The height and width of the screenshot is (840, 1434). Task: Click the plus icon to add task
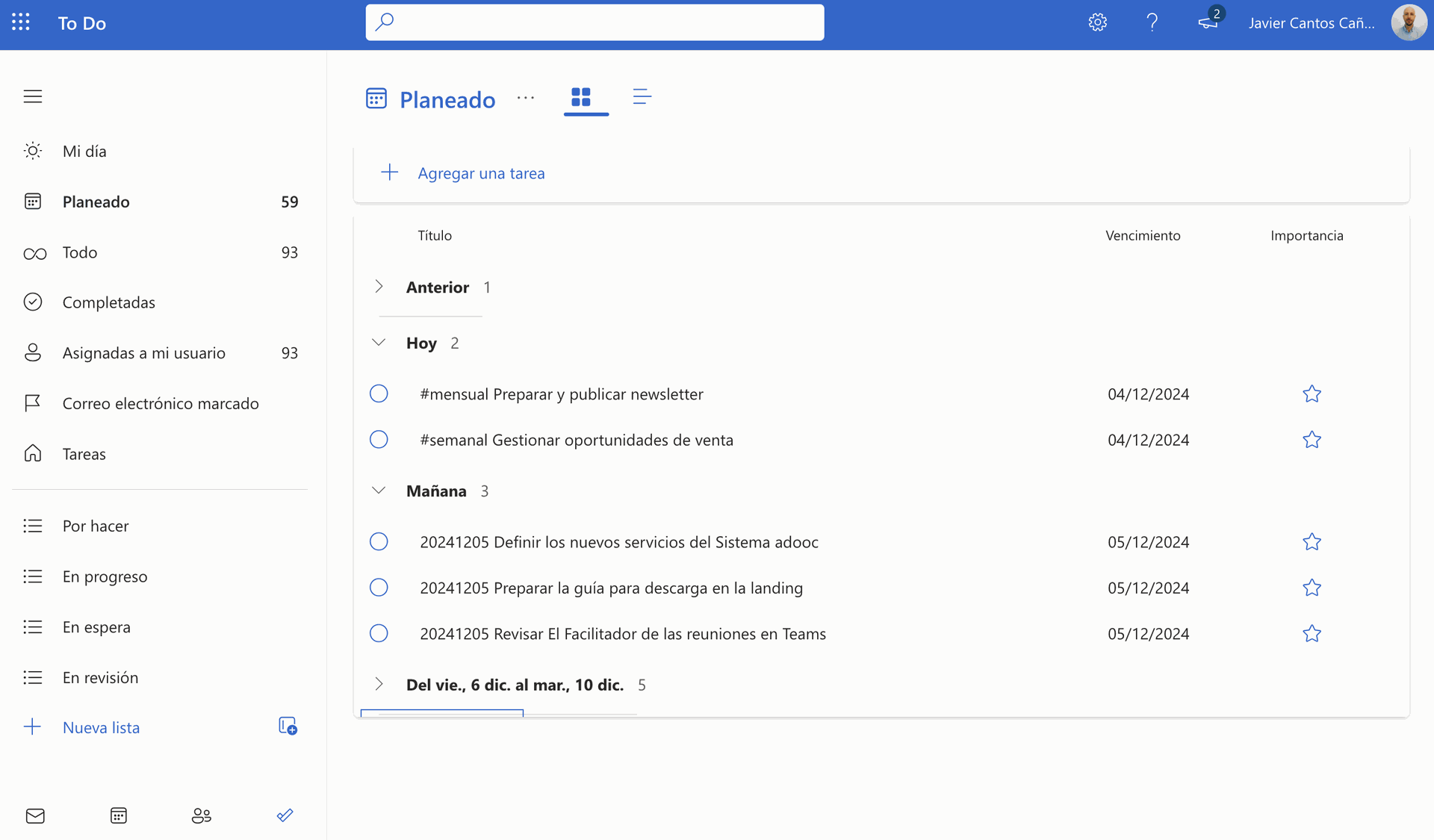pos(389,172)
